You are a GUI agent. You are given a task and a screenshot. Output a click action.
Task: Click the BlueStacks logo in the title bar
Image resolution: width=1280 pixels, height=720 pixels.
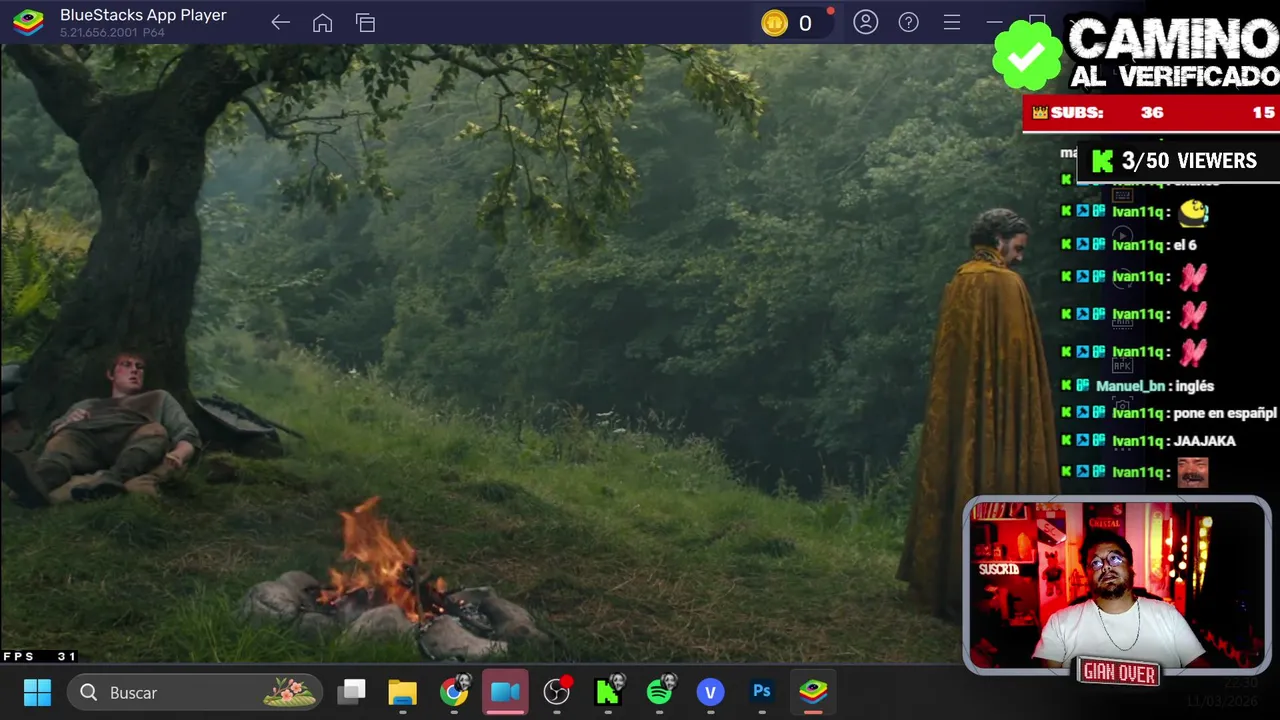pyautogui.click(x=28, y=22)
